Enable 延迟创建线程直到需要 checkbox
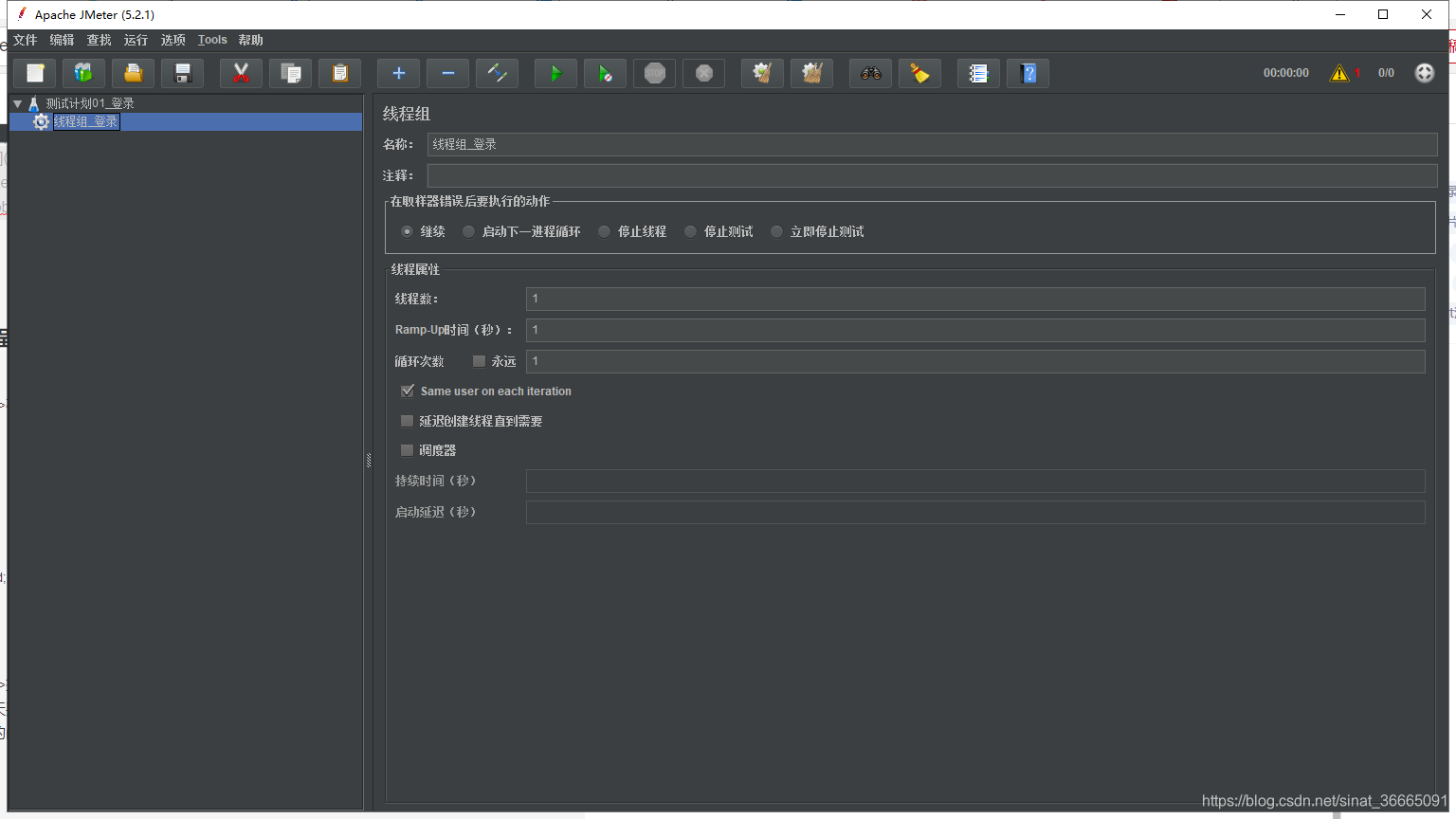This screenshot has height=819, width=1456. coord(407,421)
